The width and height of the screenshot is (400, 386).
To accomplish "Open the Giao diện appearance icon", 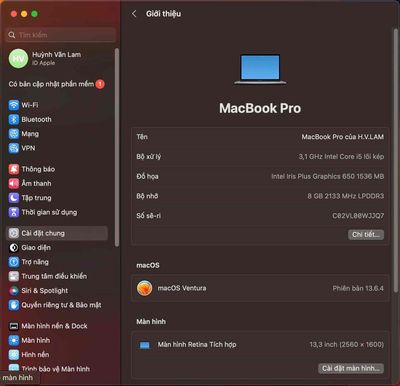I will [14, 247].
